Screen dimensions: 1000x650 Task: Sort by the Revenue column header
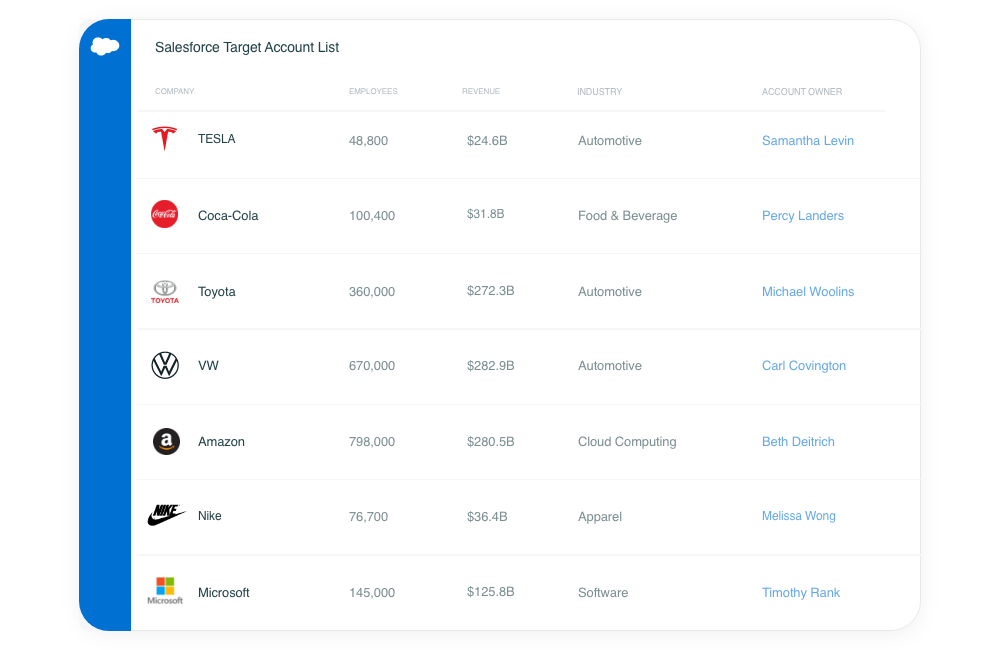coord(481,91)
